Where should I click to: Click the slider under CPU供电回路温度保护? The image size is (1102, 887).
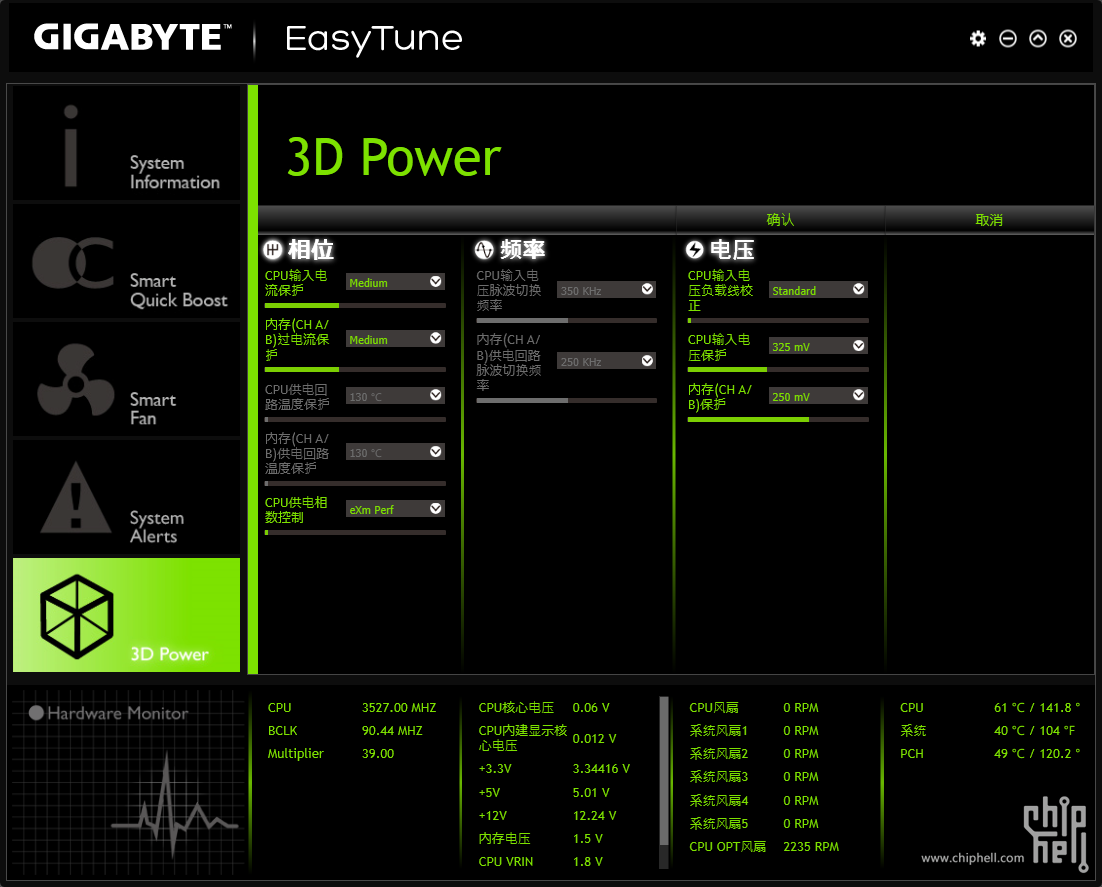click(x=355, y=420)
